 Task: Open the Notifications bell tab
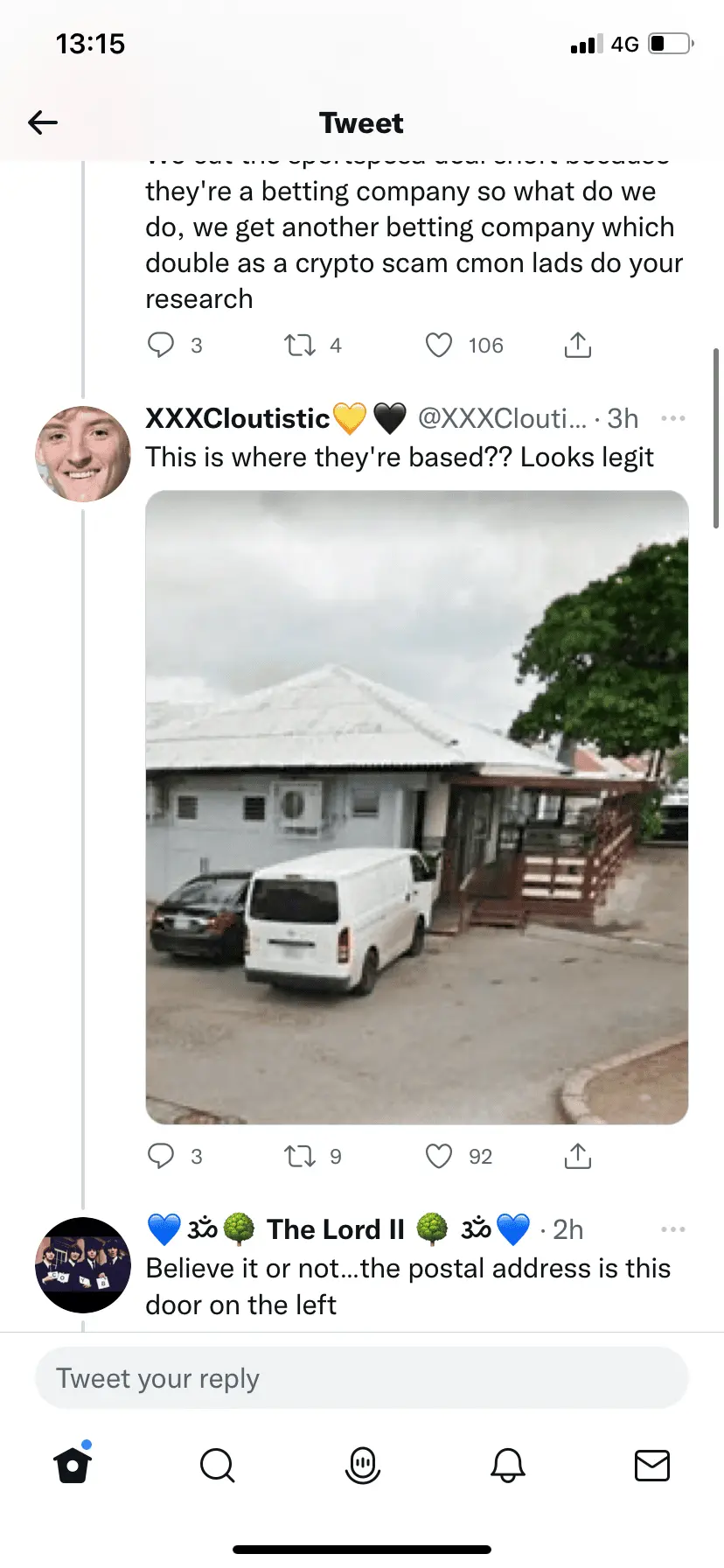tap(507, 1465)
